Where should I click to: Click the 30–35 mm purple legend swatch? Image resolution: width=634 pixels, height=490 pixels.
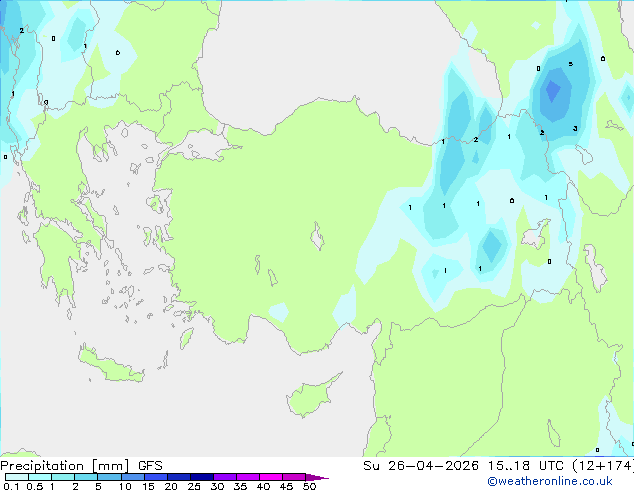[x=224, y=477]
